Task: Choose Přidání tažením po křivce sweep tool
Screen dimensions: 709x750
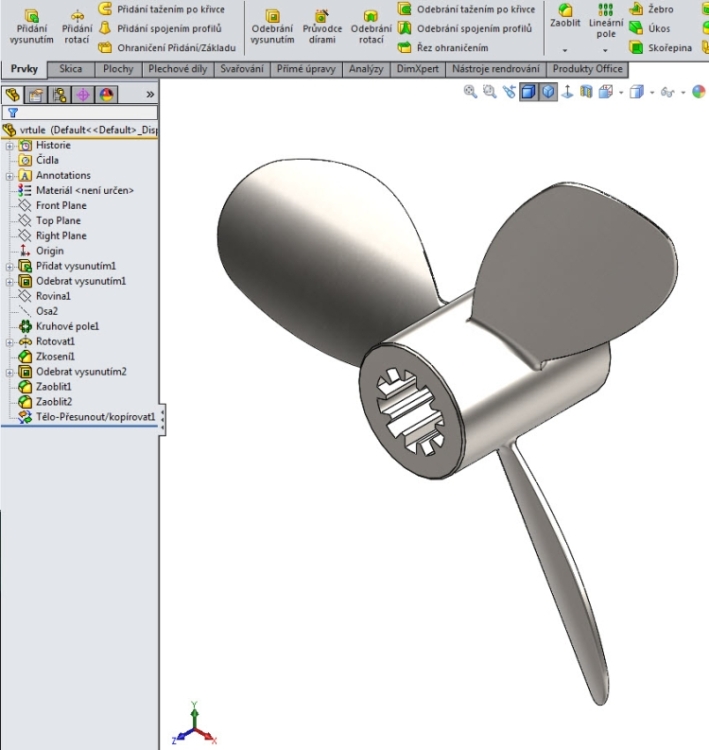Action: 161,9
